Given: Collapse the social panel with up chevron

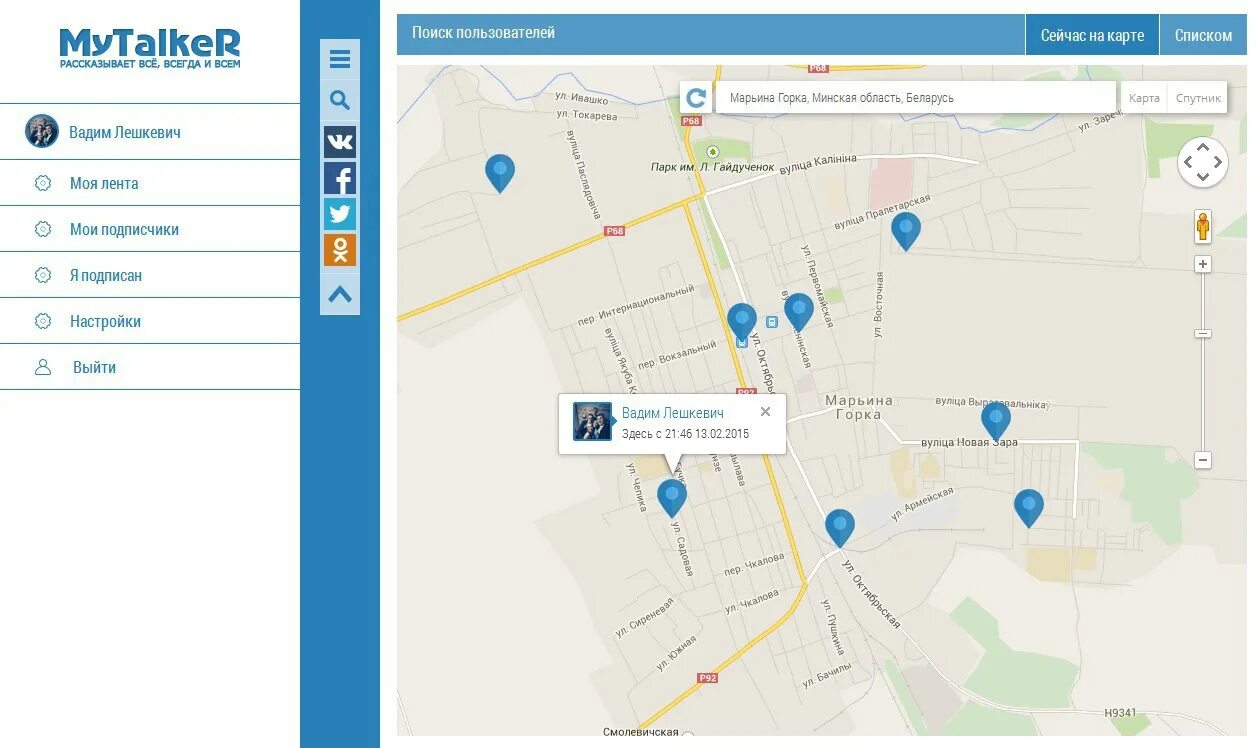Looking at the screenshot, I should (x=340, y=294).
